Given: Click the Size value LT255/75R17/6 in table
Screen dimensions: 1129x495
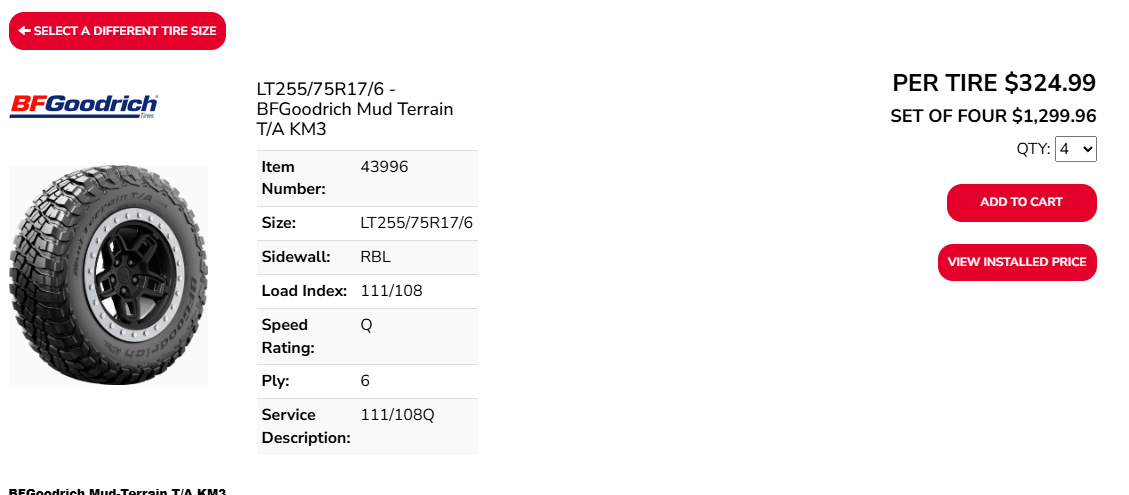Looking at the screenshot, I should [416, 223].
